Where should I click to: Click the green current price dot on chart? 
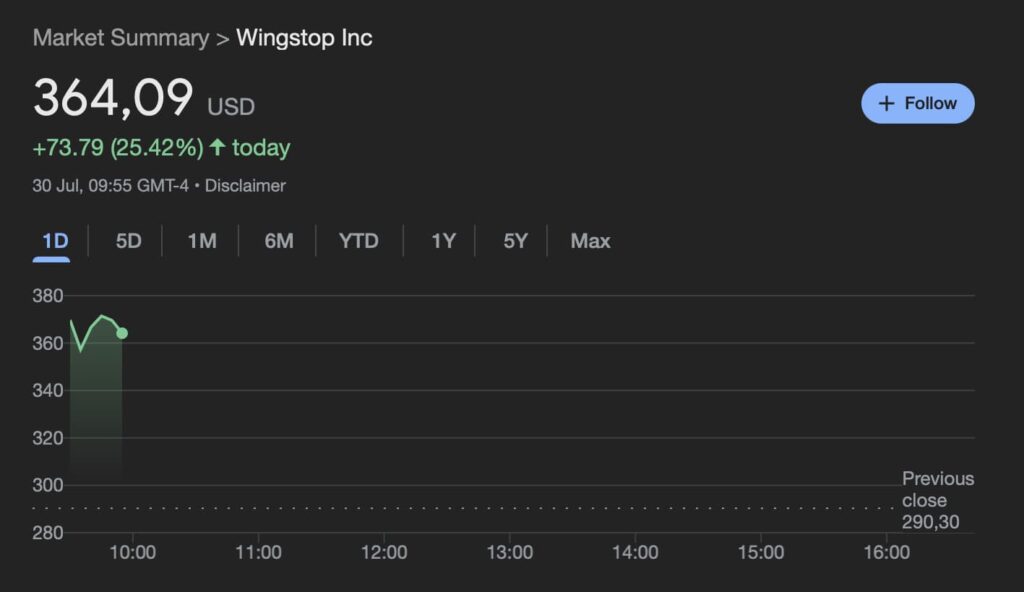click(122, 333)
